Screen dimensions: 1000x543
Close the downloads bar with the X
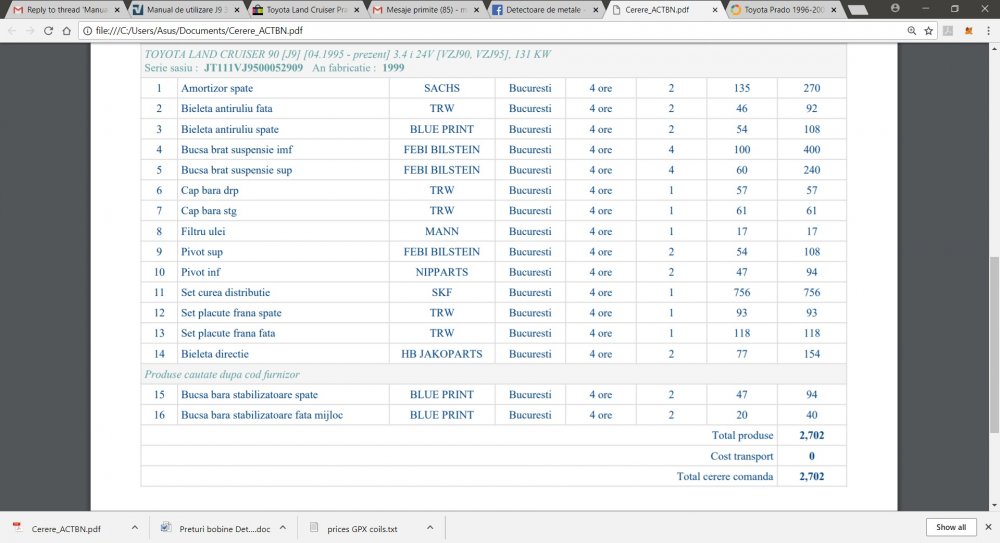[989, 527]
